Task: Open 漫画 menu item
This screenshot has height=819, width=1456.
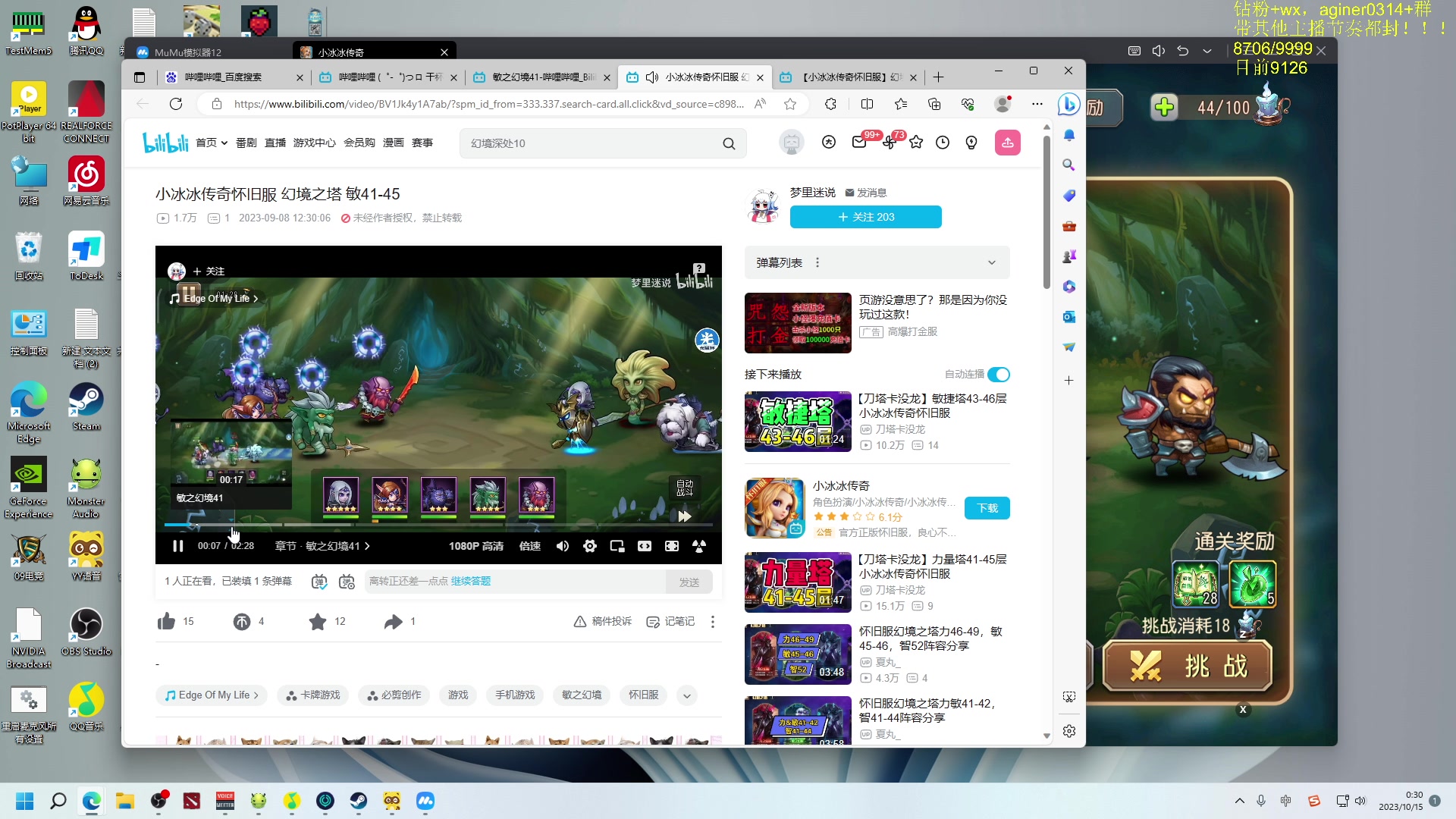Action: (x=394, y=143)
